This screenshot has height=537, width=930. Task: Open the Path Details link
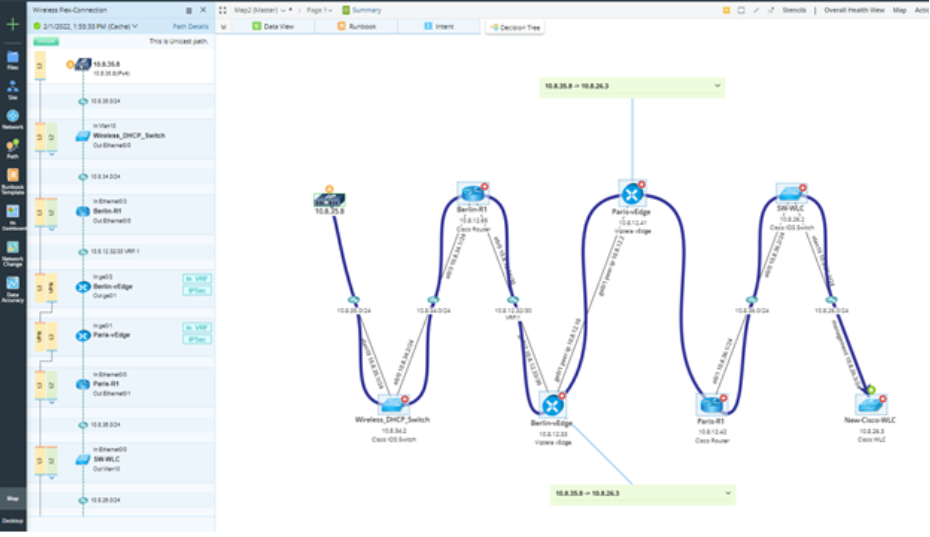click(191, 26)
